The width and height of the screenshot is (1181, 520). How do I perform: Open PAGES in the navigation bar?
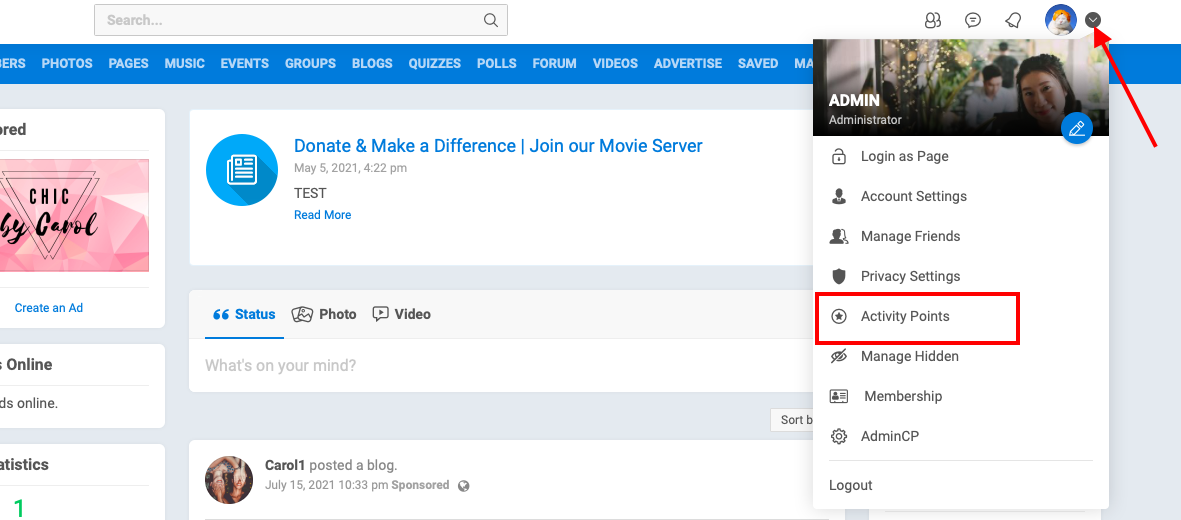(x=129, y=64)
